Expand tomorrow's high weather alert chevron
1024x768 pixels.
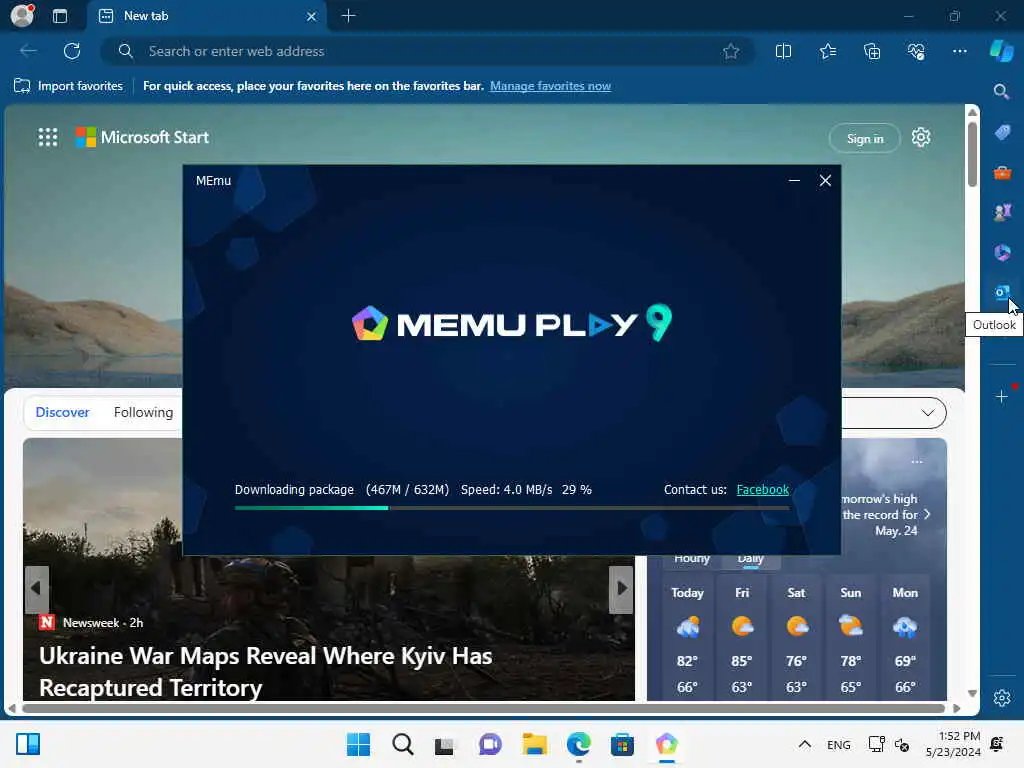click(x=927, y=515)
